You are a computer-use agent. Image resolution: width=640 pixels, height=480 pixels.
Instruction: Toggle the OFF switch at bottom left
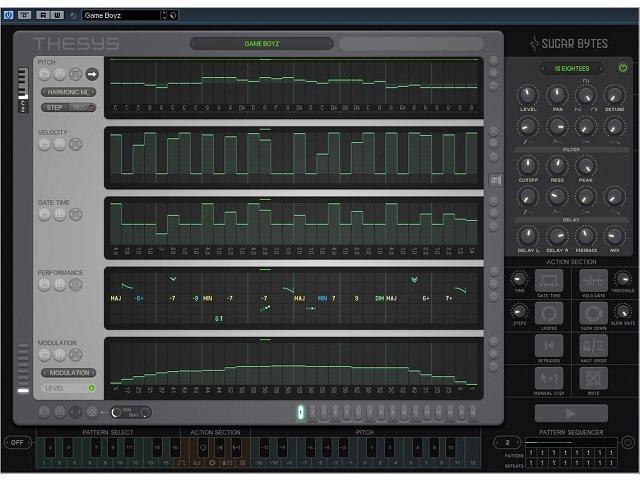tap(15, 443)
